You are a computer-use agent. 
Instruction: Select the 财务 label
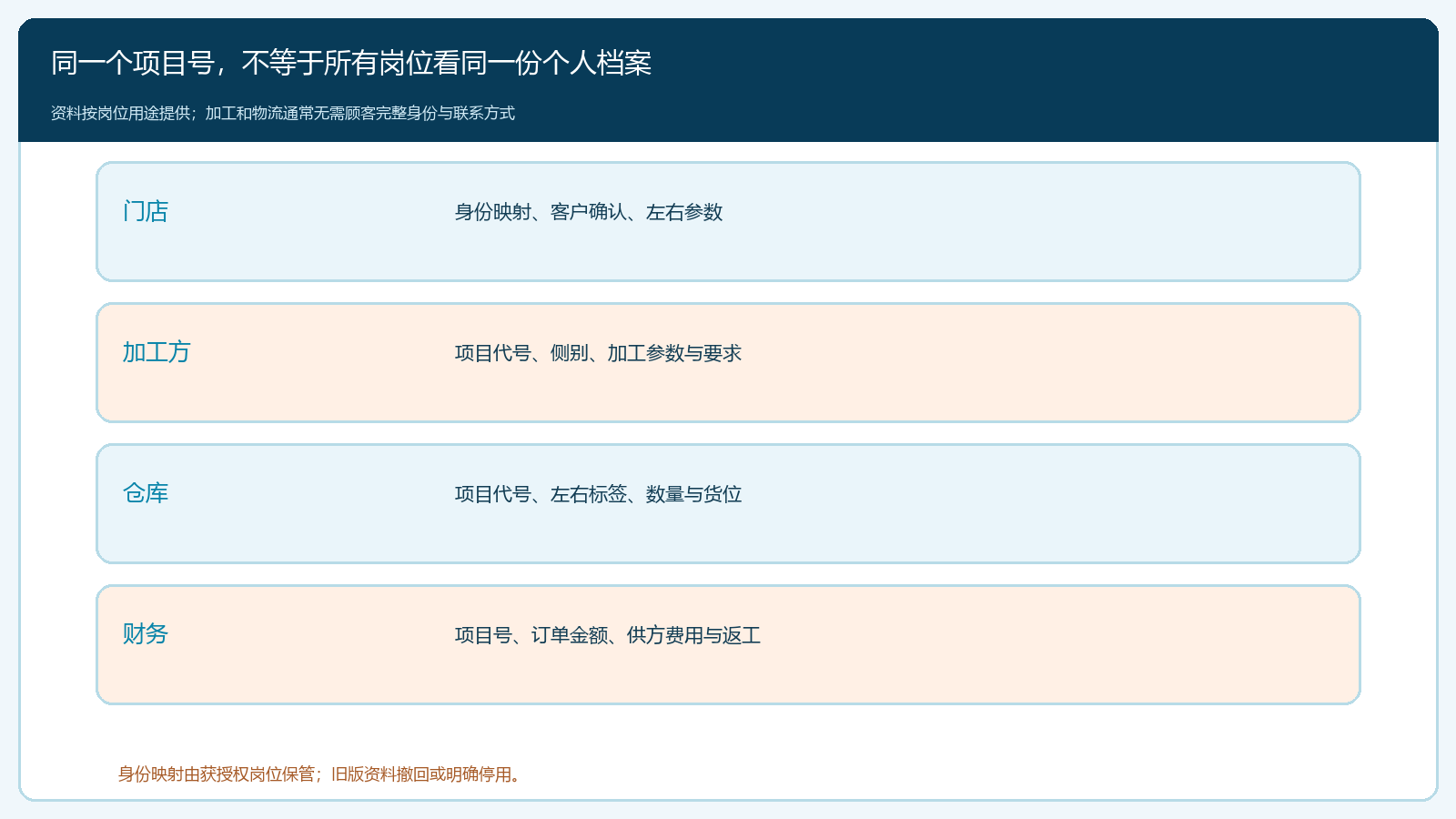tap(146, 634)
